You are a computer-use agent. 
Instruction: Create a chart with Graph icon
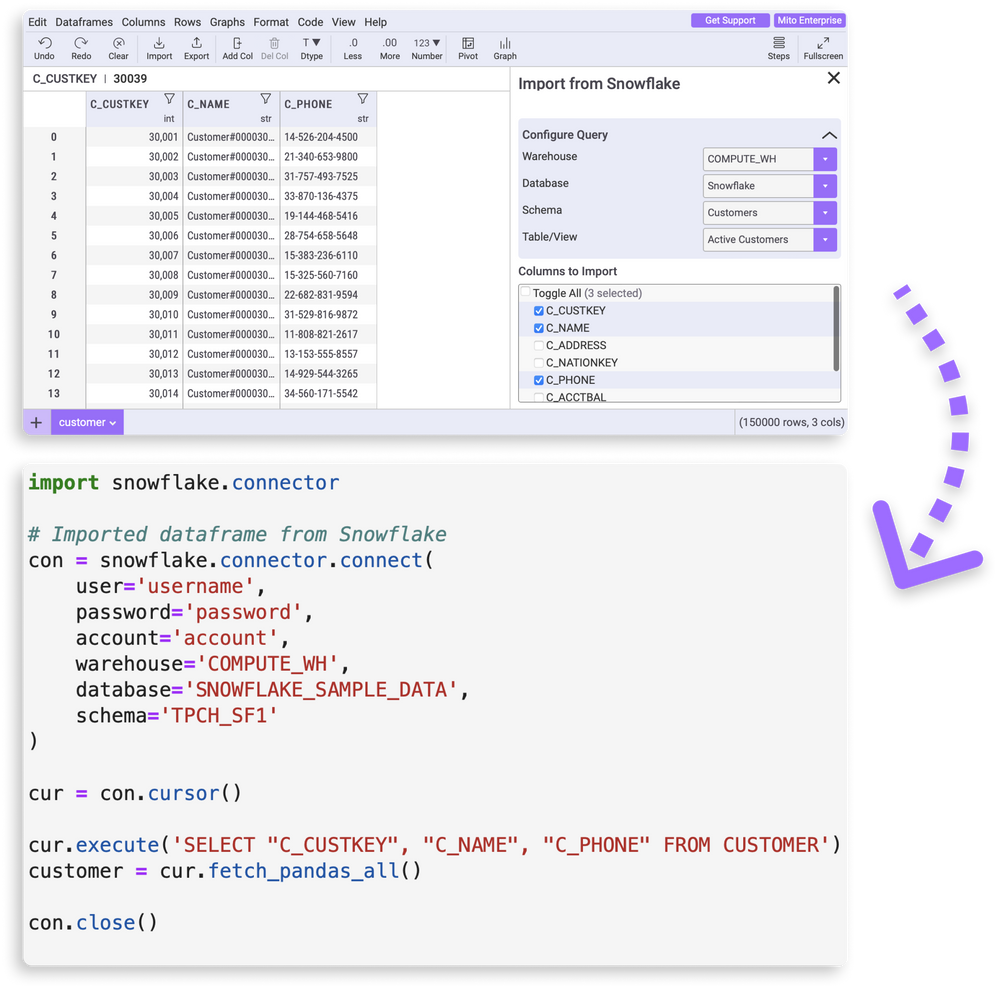click(505, 48)
